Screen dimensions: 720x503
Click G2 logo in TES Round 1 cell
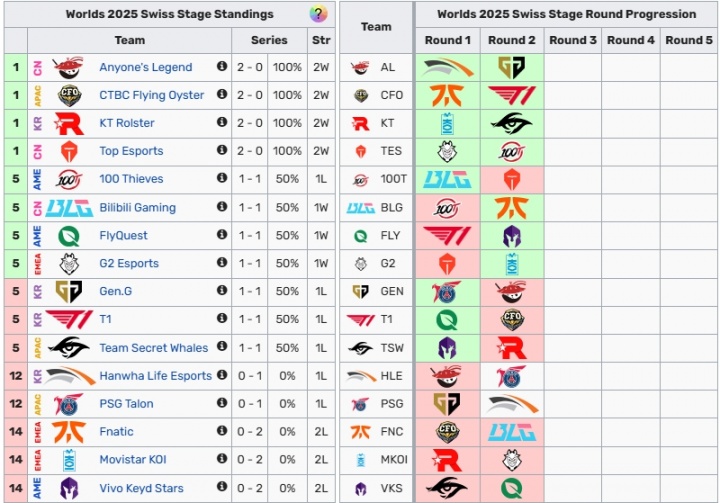click(x=447, y=152)
